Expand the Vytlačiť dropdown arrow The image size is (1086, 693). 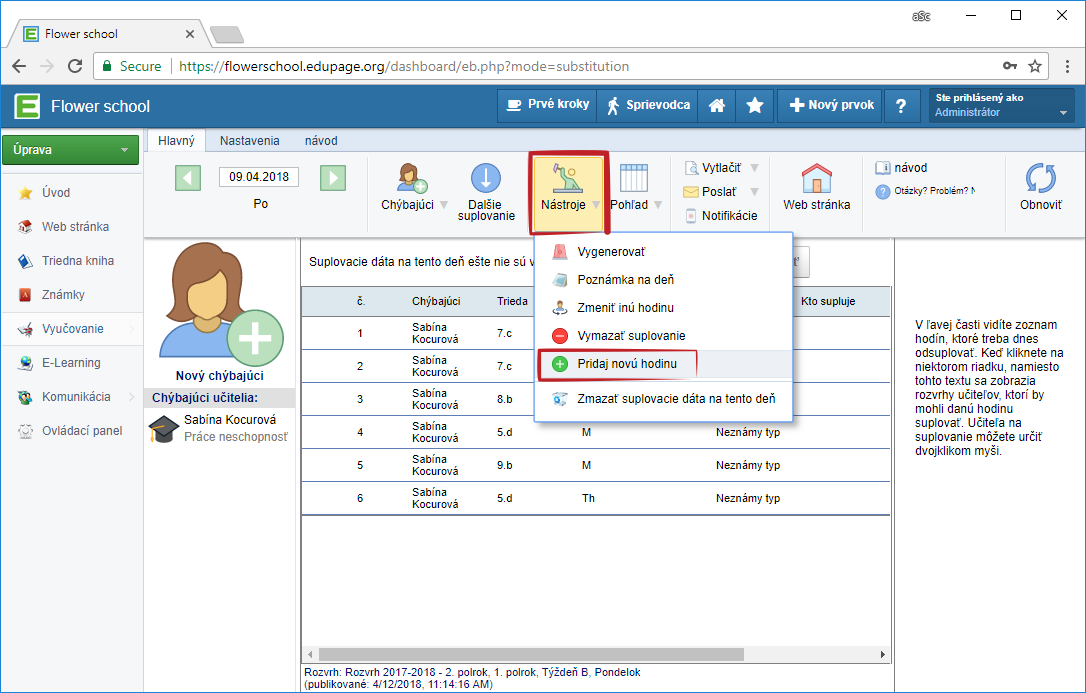pyautogui.click(x=754, y=168)
